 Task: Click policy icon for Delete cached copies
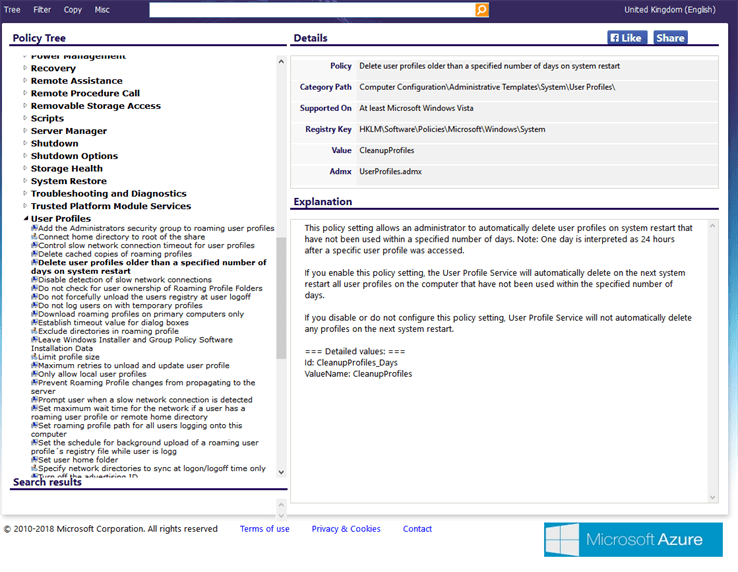click(x=34, y=253)
